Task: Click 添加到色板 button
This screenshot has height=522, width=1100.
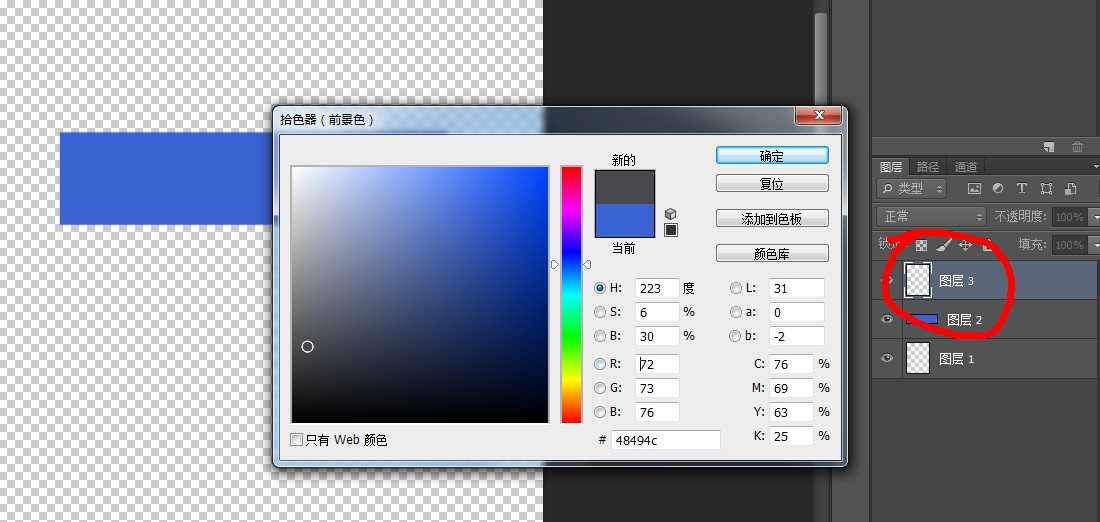Action: (x=772, y=219)
